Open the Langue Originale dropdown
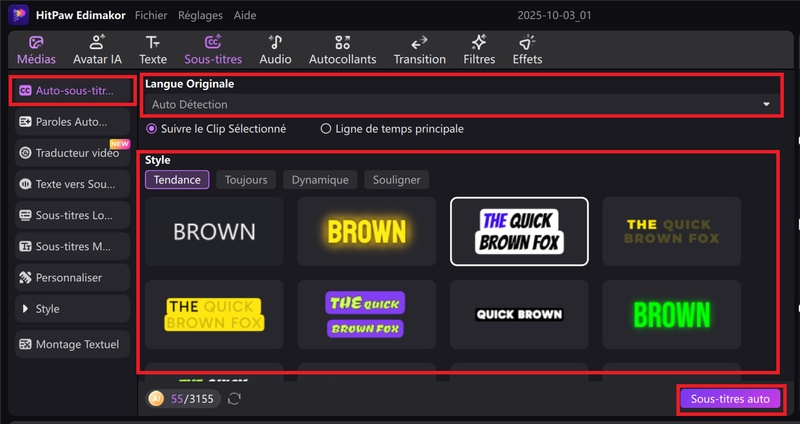 pos(460,104)
